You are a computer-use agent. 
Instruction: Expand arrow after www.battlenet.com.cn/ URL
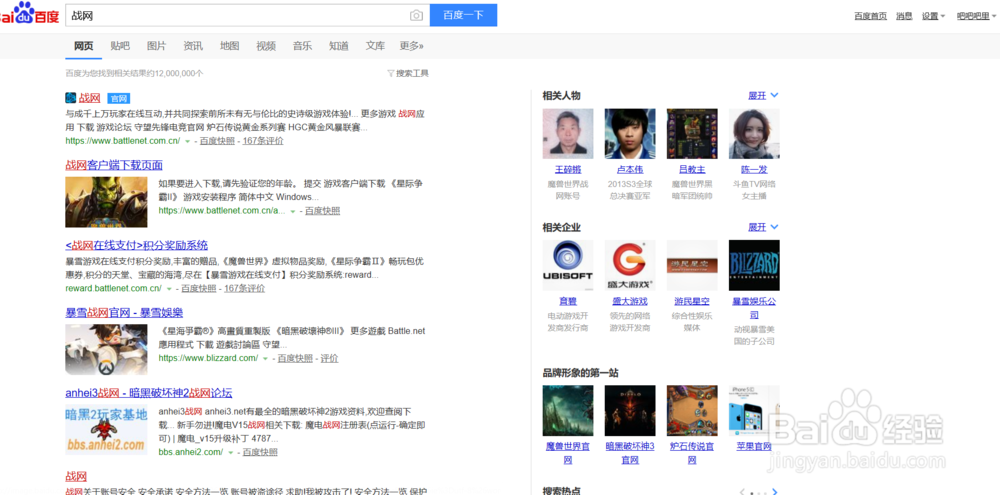pyautogui.click(x=188, y=141)
